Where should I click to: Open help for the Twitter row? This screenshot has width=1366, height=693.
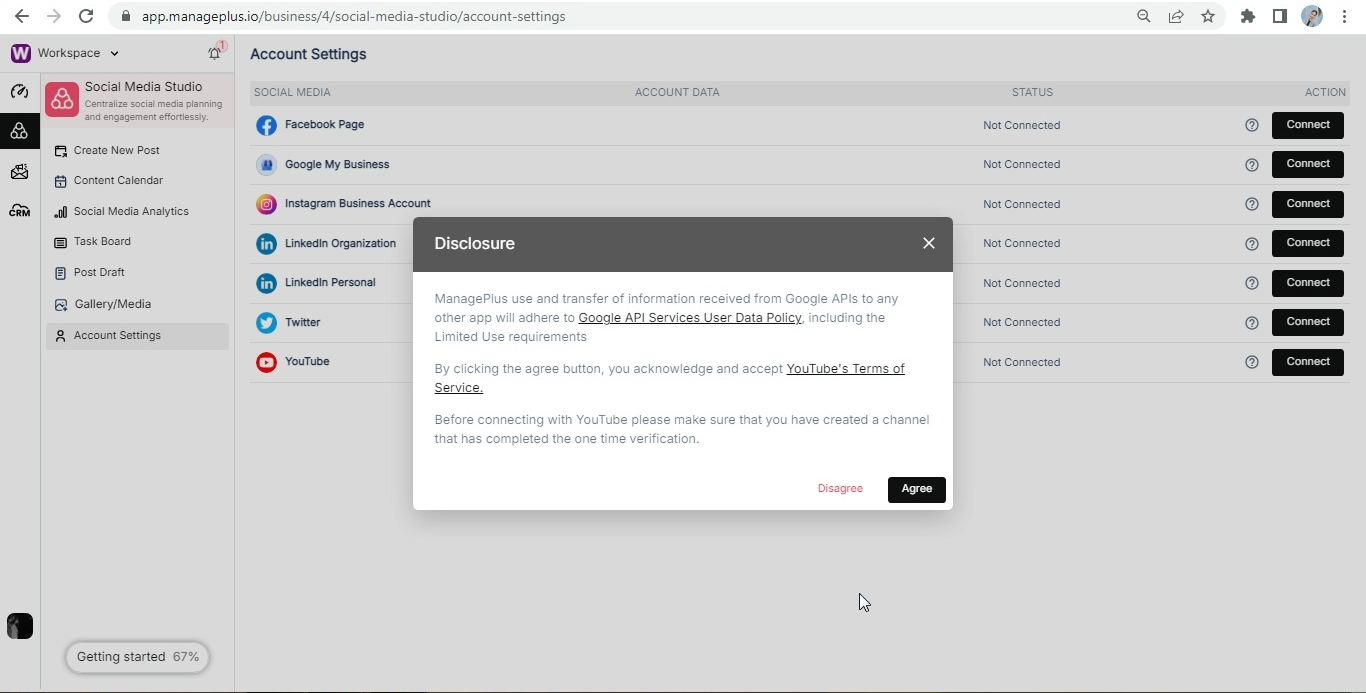coord(1252,323)
